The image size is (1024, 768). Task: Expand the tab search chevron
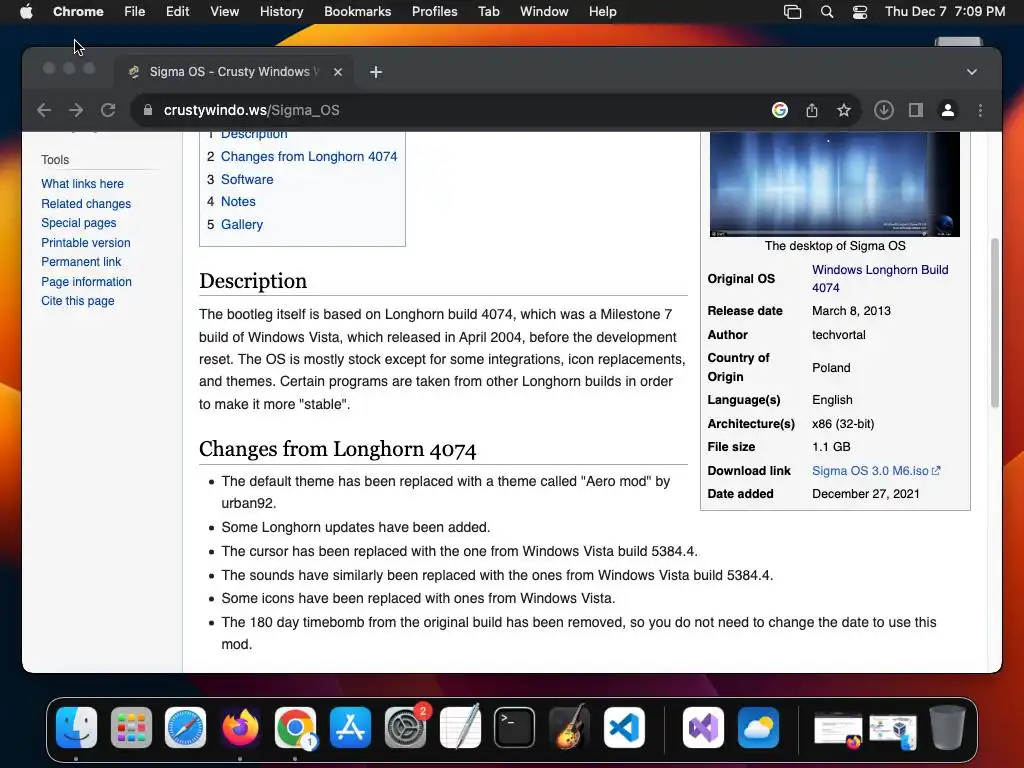(x=972, y=72)
